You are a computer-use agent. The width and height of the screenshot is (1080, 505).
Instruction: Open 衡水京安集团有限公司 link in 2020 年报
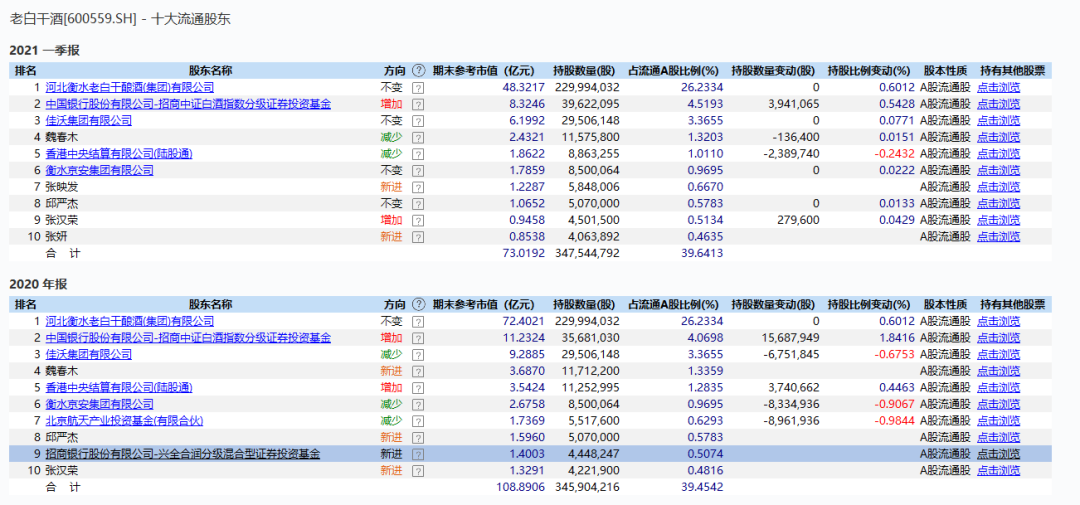click(x=99, y=404)
